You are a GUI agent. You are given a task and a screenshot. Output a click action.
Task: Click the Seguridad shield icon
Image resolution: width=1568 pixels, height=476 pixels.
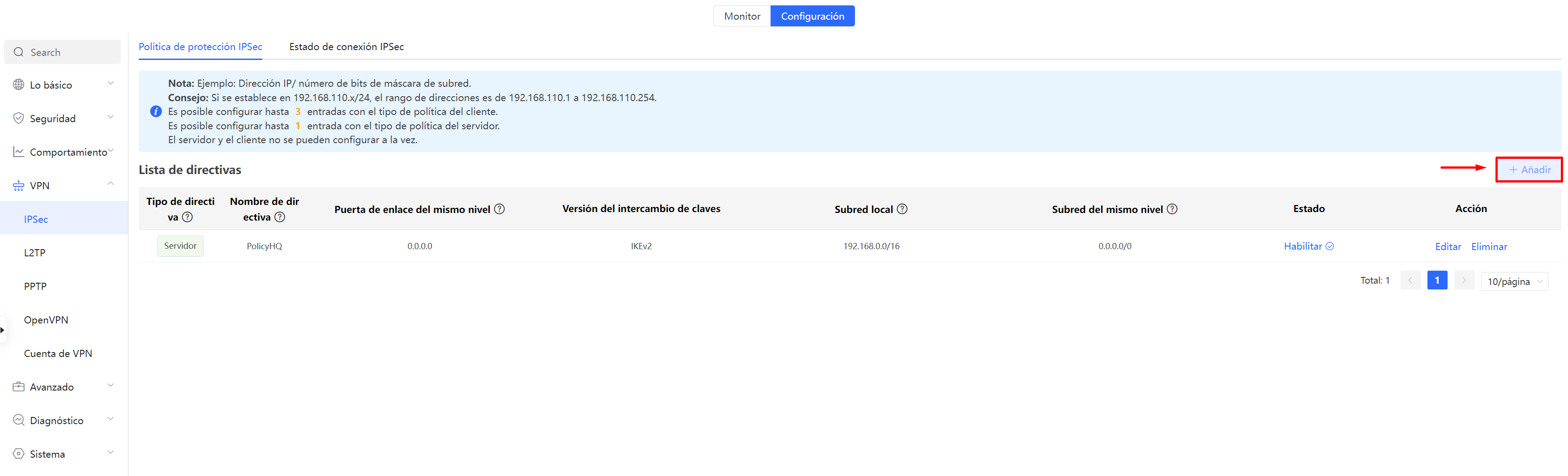pos(18,118)
